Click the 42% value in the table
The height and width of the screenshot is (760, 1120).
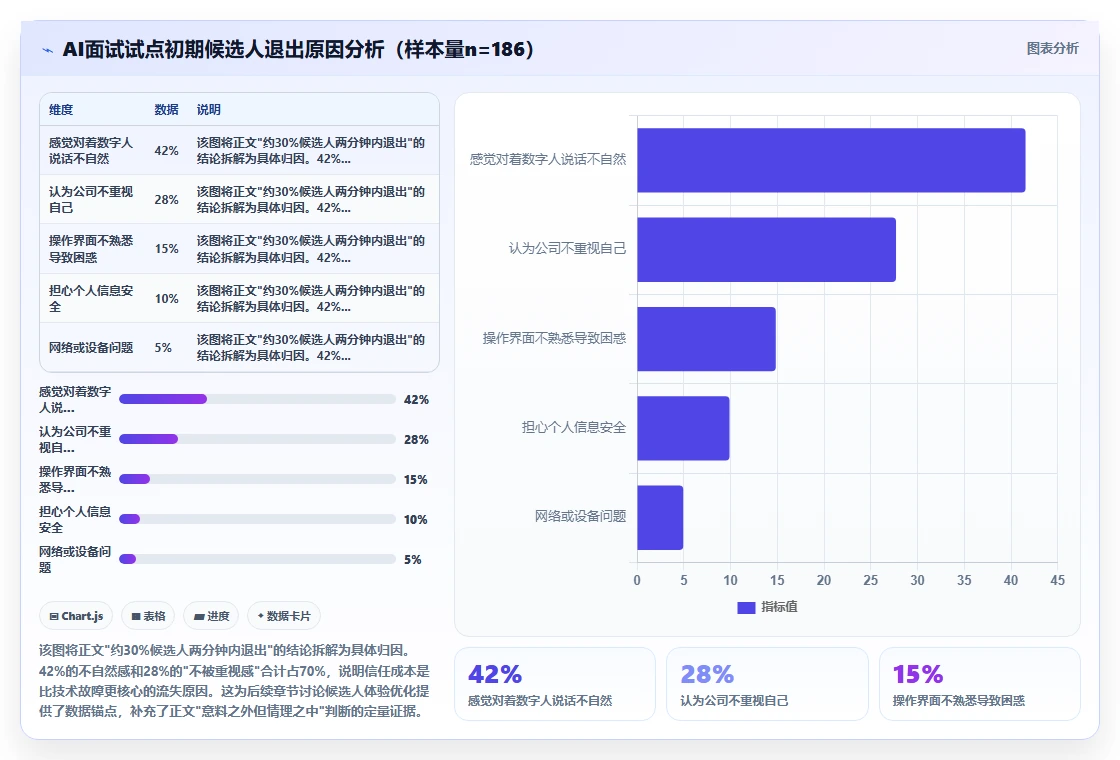click(166, 151)
